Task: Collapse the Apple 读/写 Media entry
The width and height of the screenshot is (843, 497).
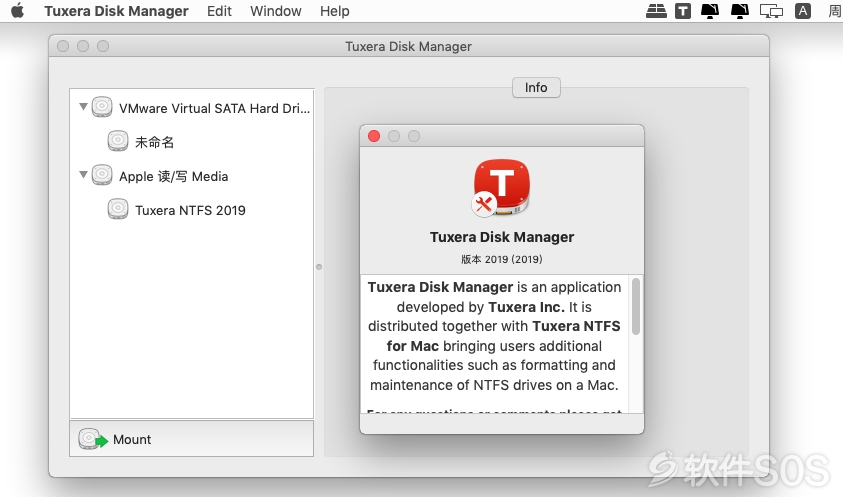Action: tap(83, 174)
